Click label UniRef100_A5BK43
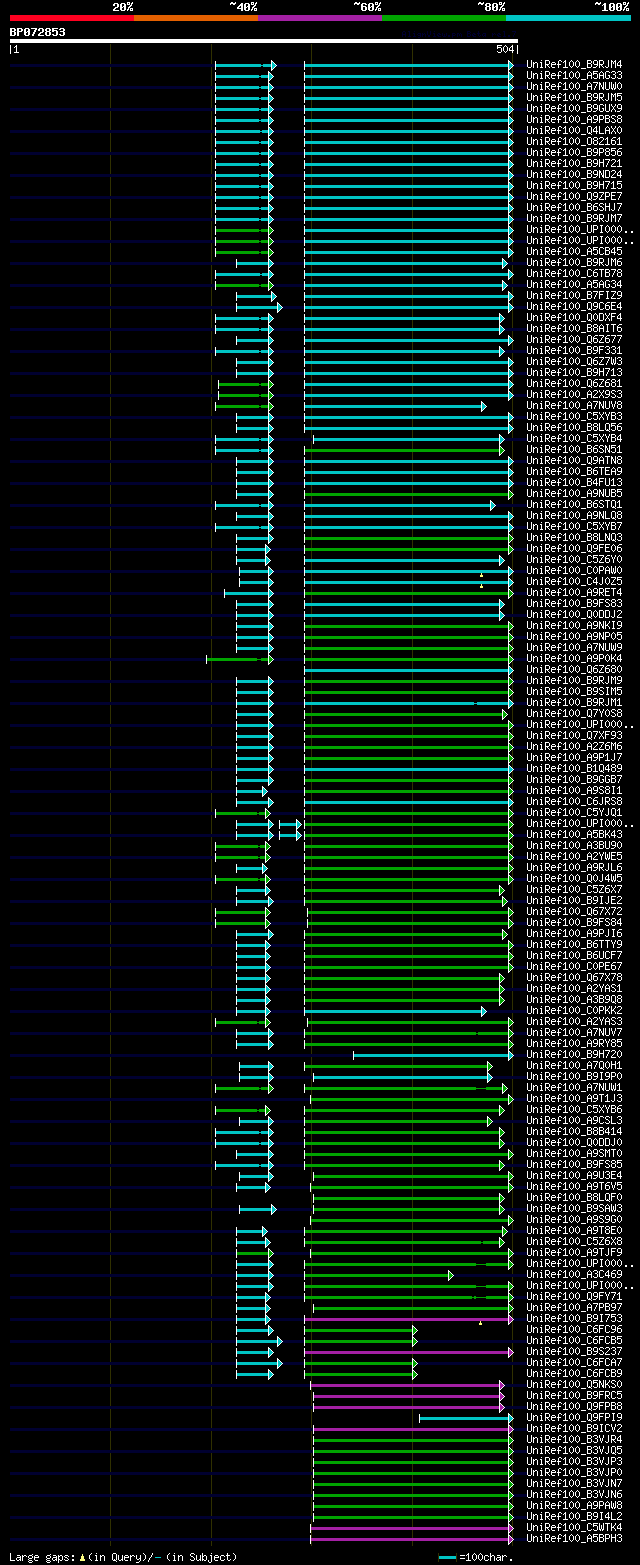The height and width of the screenshot is (1565, 640). click(x=574, y=834)
